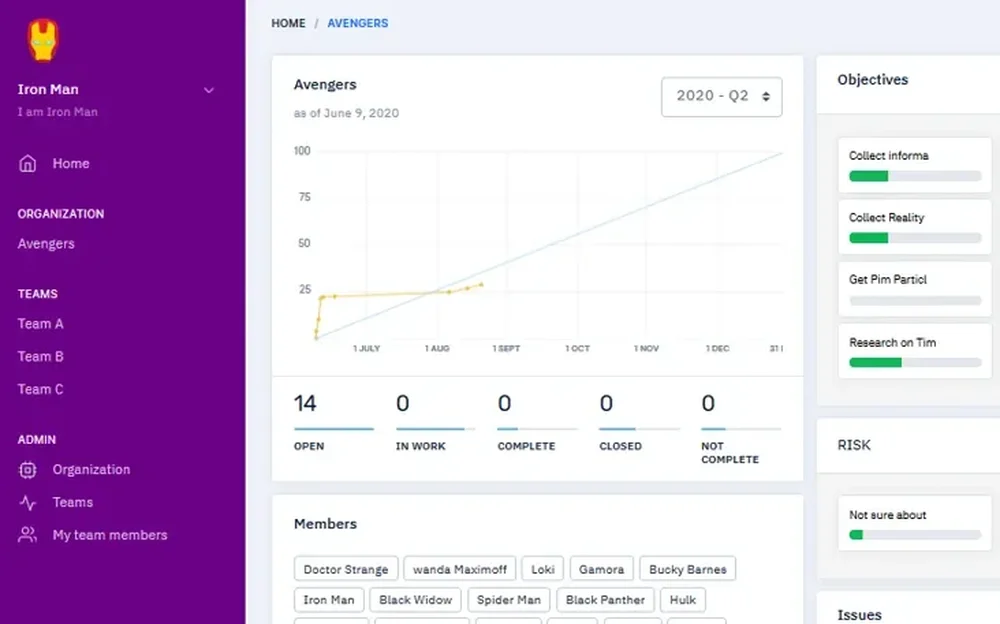Click the Teams activity icon under Admin
Viewport: 1000px width, 624px height.
click(26, 502)
